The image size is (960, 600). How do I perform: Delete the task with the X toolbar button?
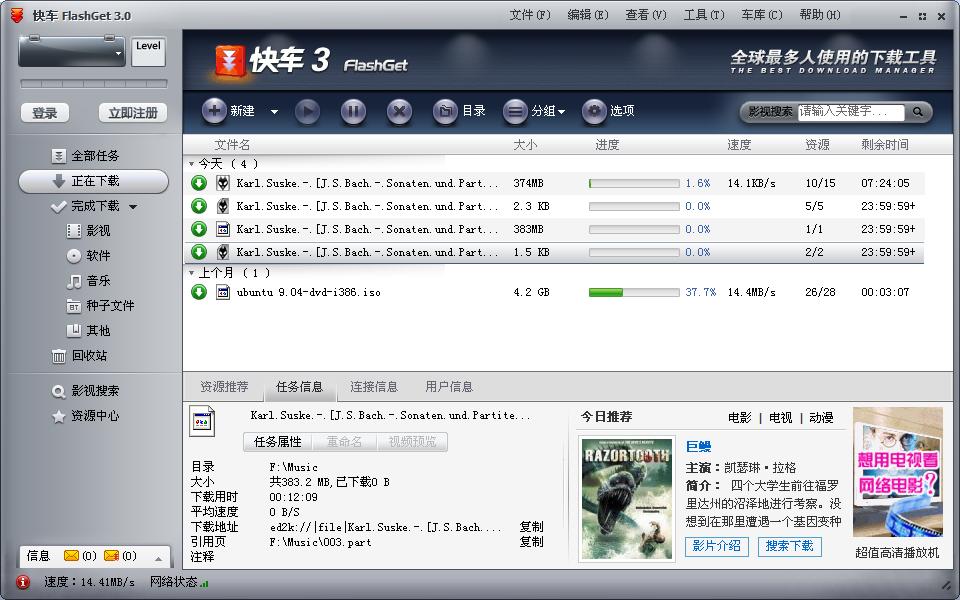[x=399, y=111]
